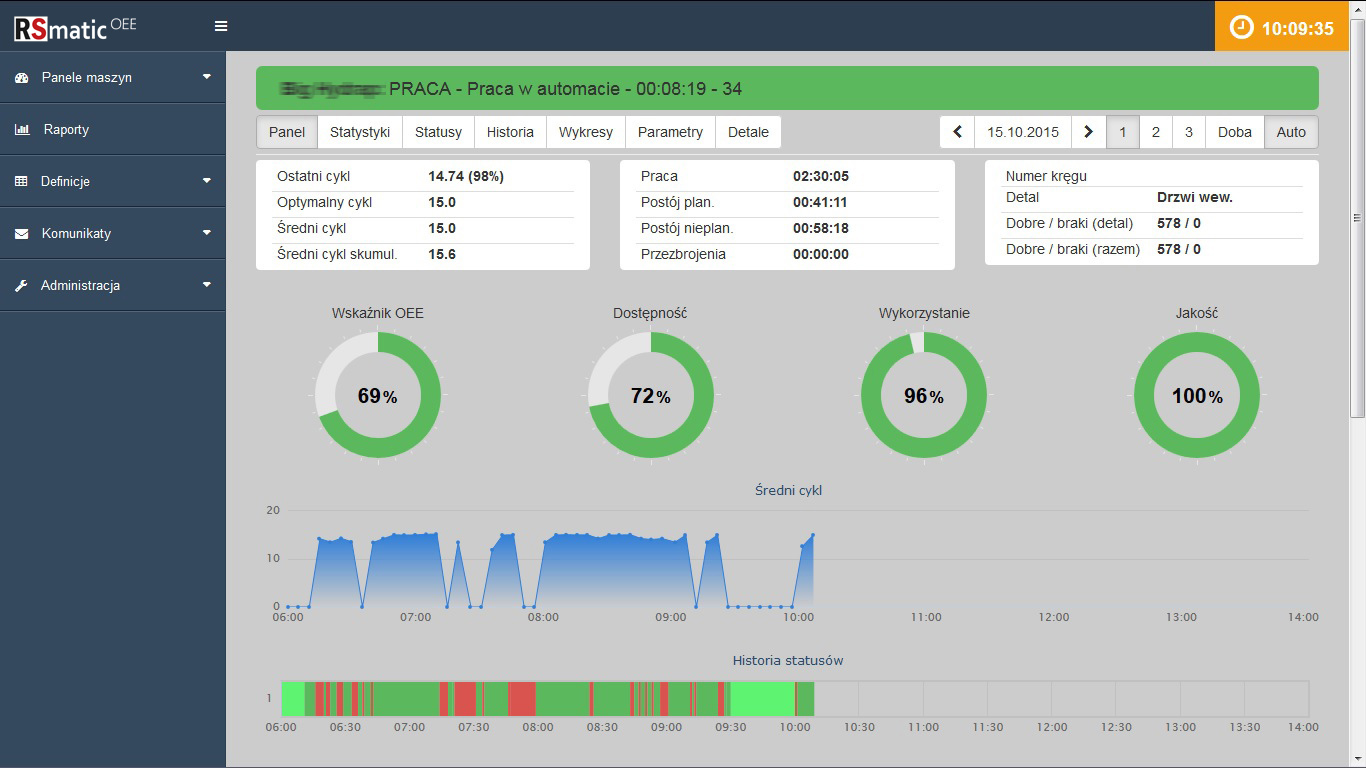Select the Doba full-day button
This screenshot has width=1366, height=768.
(1235, 132)
